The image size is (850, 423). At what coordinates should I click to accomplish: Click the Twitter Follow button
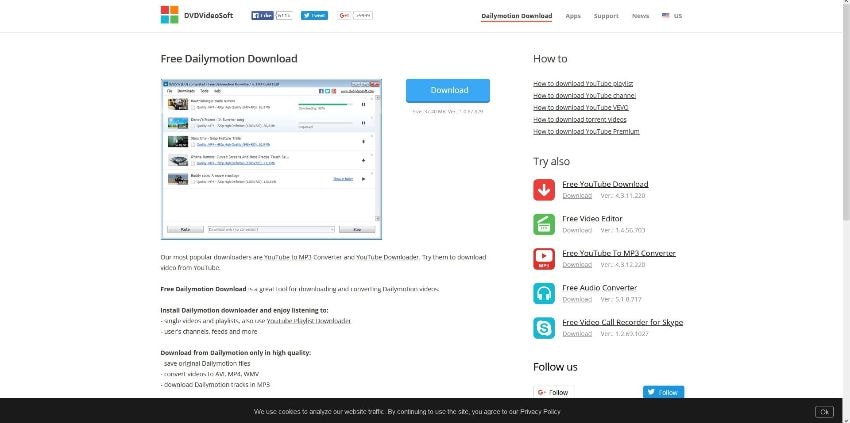pyautogui.click(x=664, y=392)
